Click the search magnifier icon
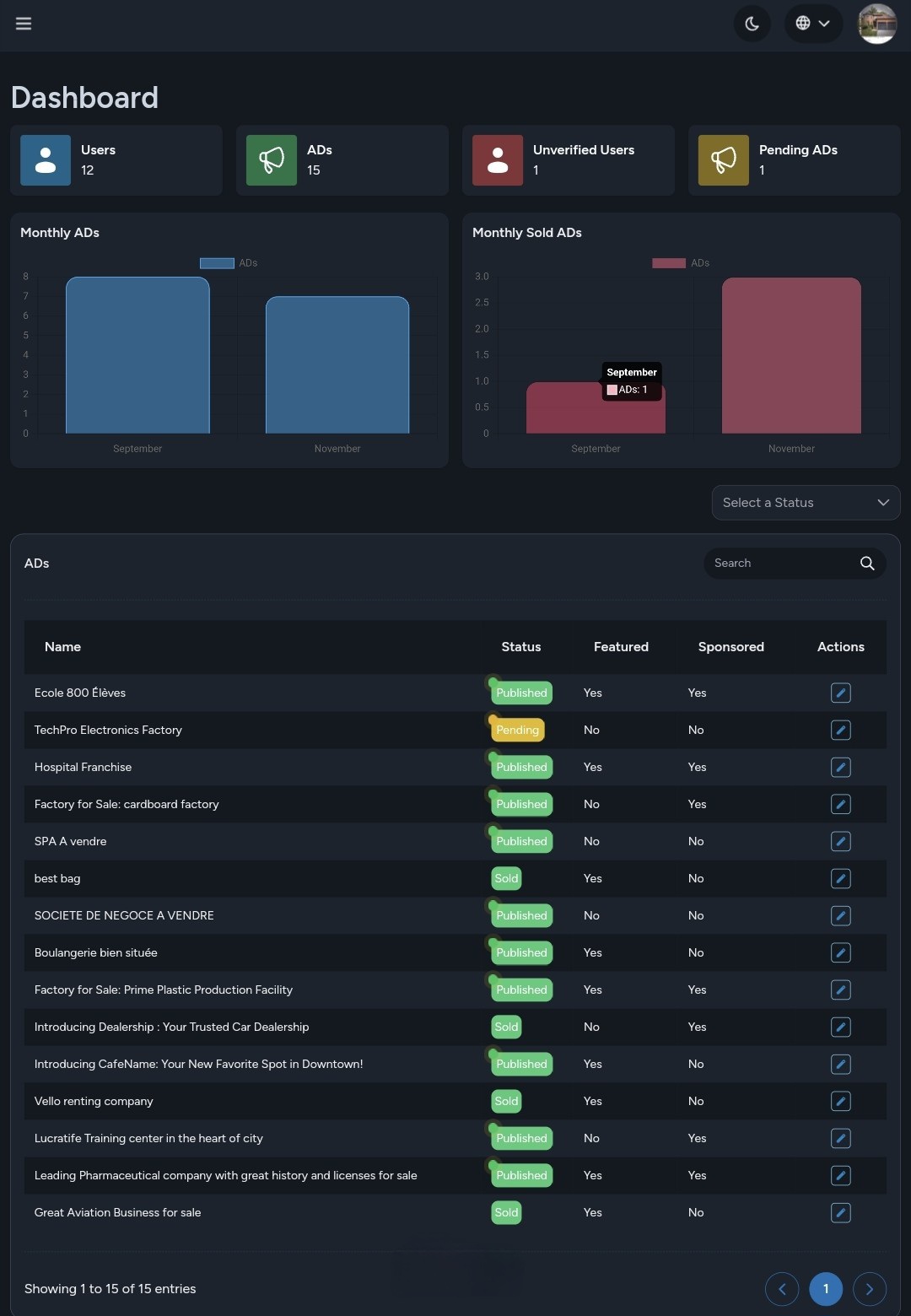Viewport: 911px width, 1316px height. [x=867, y=564]
